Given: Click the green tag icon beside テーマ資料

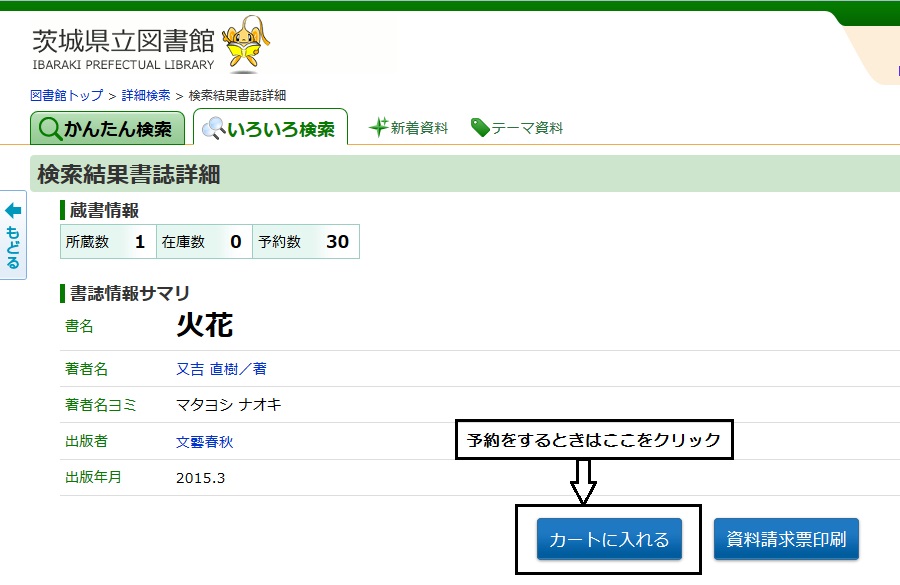Looking at the screenshot, I should click(x=480, y=127).
